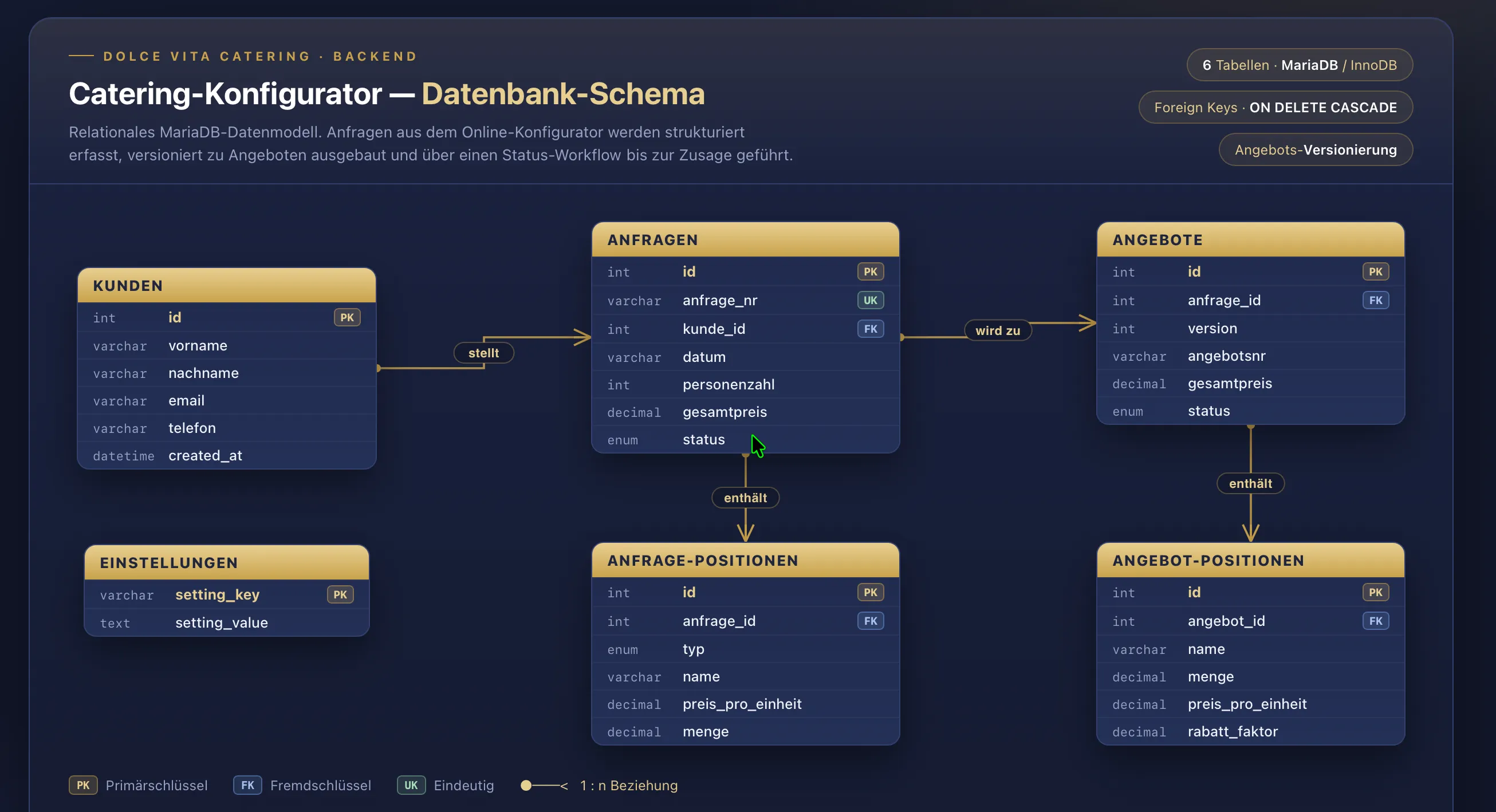Click the 'angebotsnr' field in ANGEBOTE

coord(1250,356)
